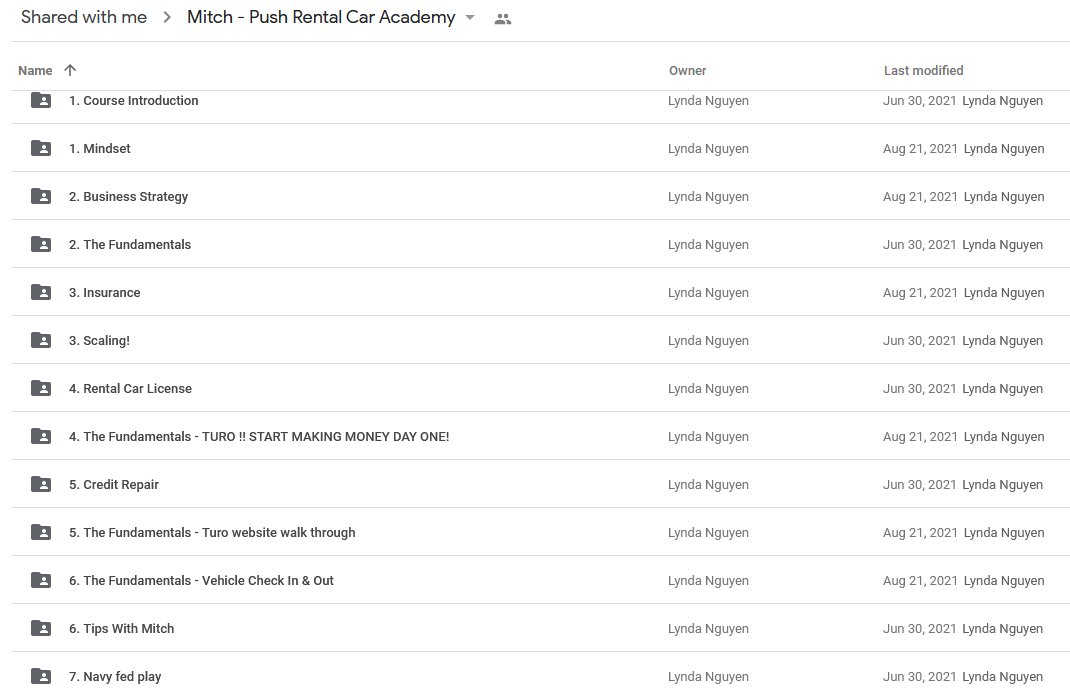Open TURO START MAKING MONEY DAY ONE folder

point(259,436)
